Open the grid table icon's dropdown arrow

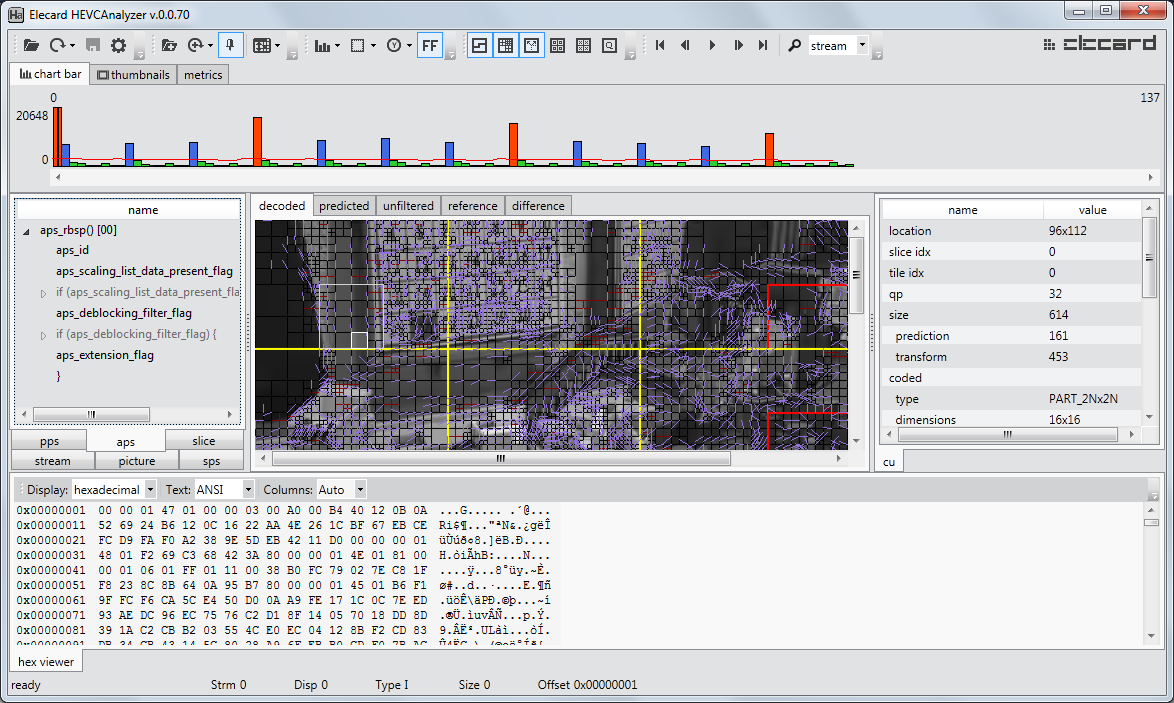pos(277,46)
